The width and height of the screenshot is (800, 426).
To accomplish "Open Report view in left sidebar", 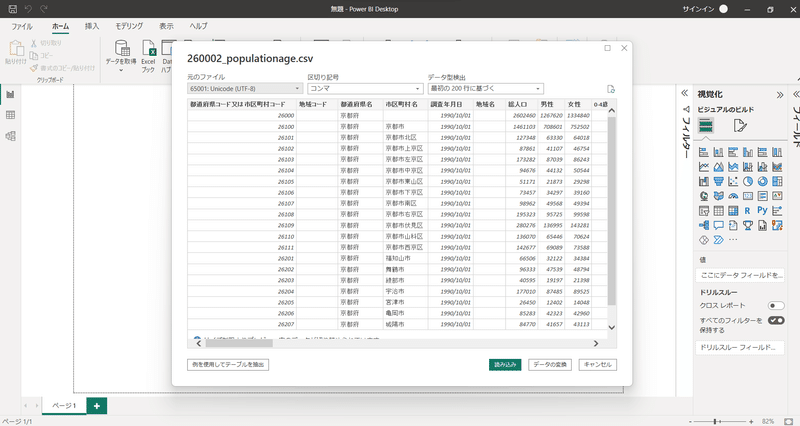I will tap(10, 94).
